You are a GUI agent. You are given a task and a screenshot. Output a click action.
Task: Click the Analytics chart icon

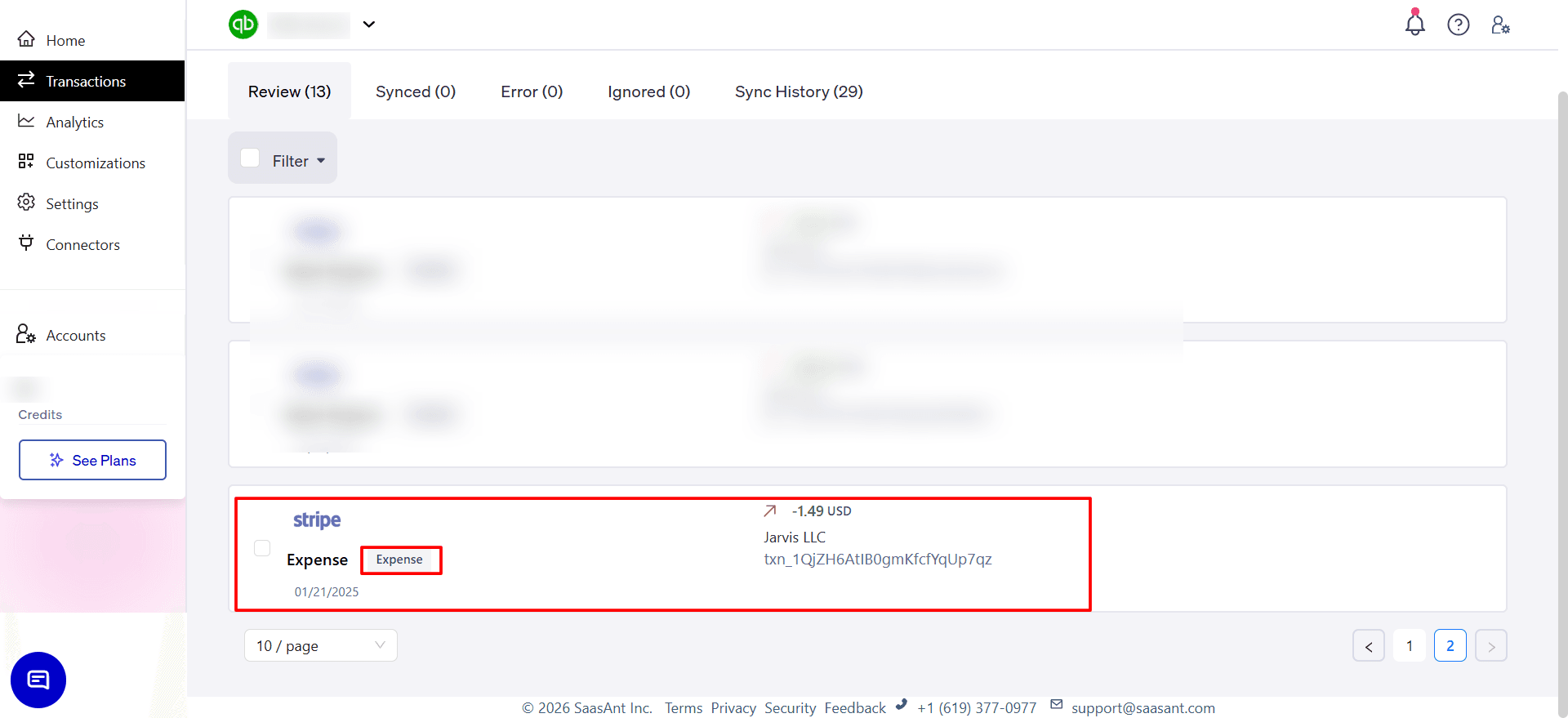point(26,121)
